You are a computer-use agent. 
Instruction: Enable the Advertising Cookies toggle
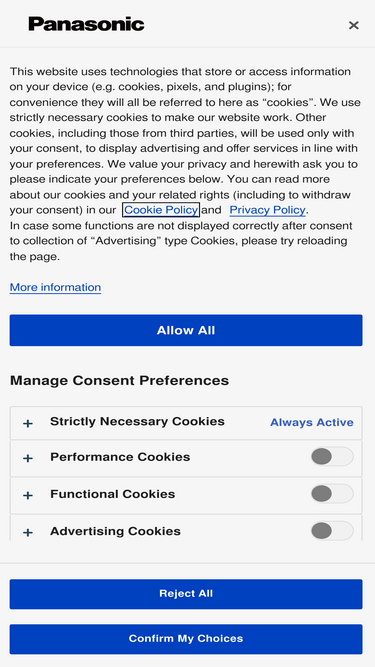(x=332, y=531)
